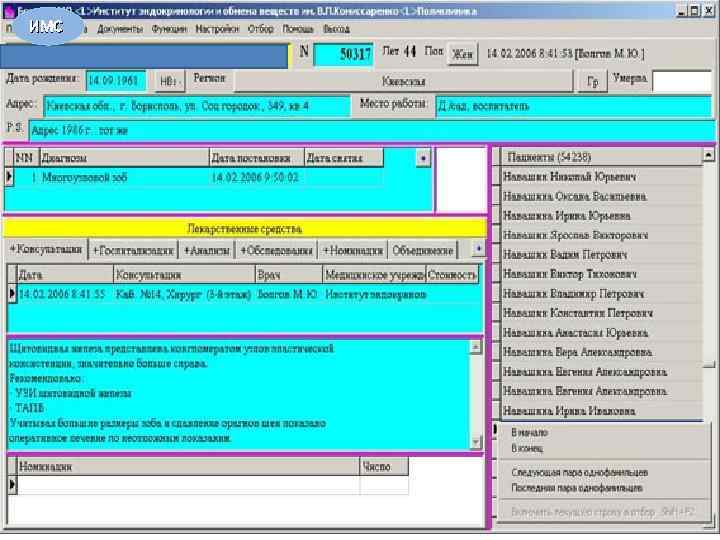Viewport: 720px width, 540px height.
Task: Click the small button in the diagnoses header
Action: (423, 158)
